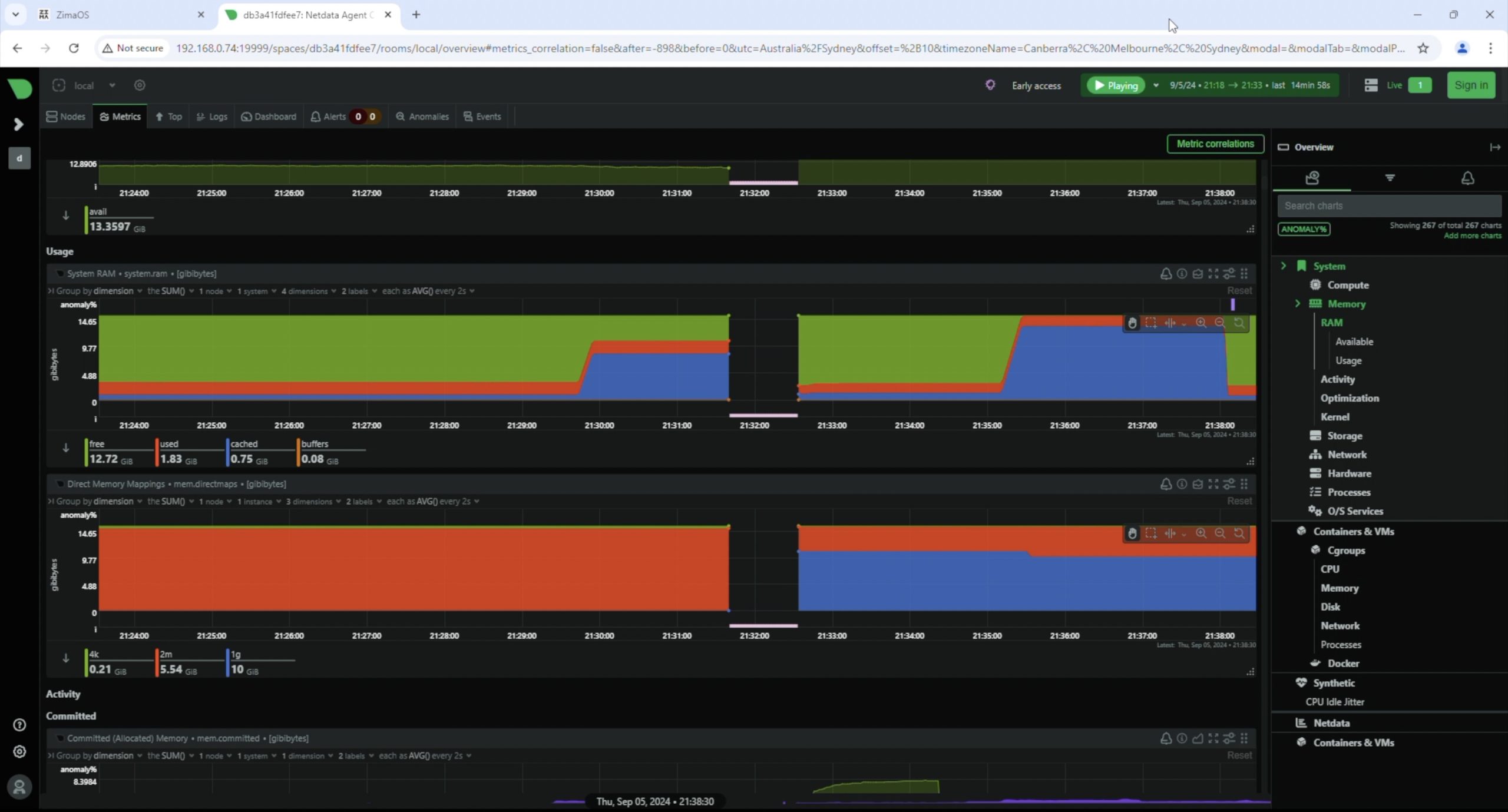Expand the local room selector dropdown
Image resolution: width=1508 pixels, height=812 pixels.
[x=112, y=85]
